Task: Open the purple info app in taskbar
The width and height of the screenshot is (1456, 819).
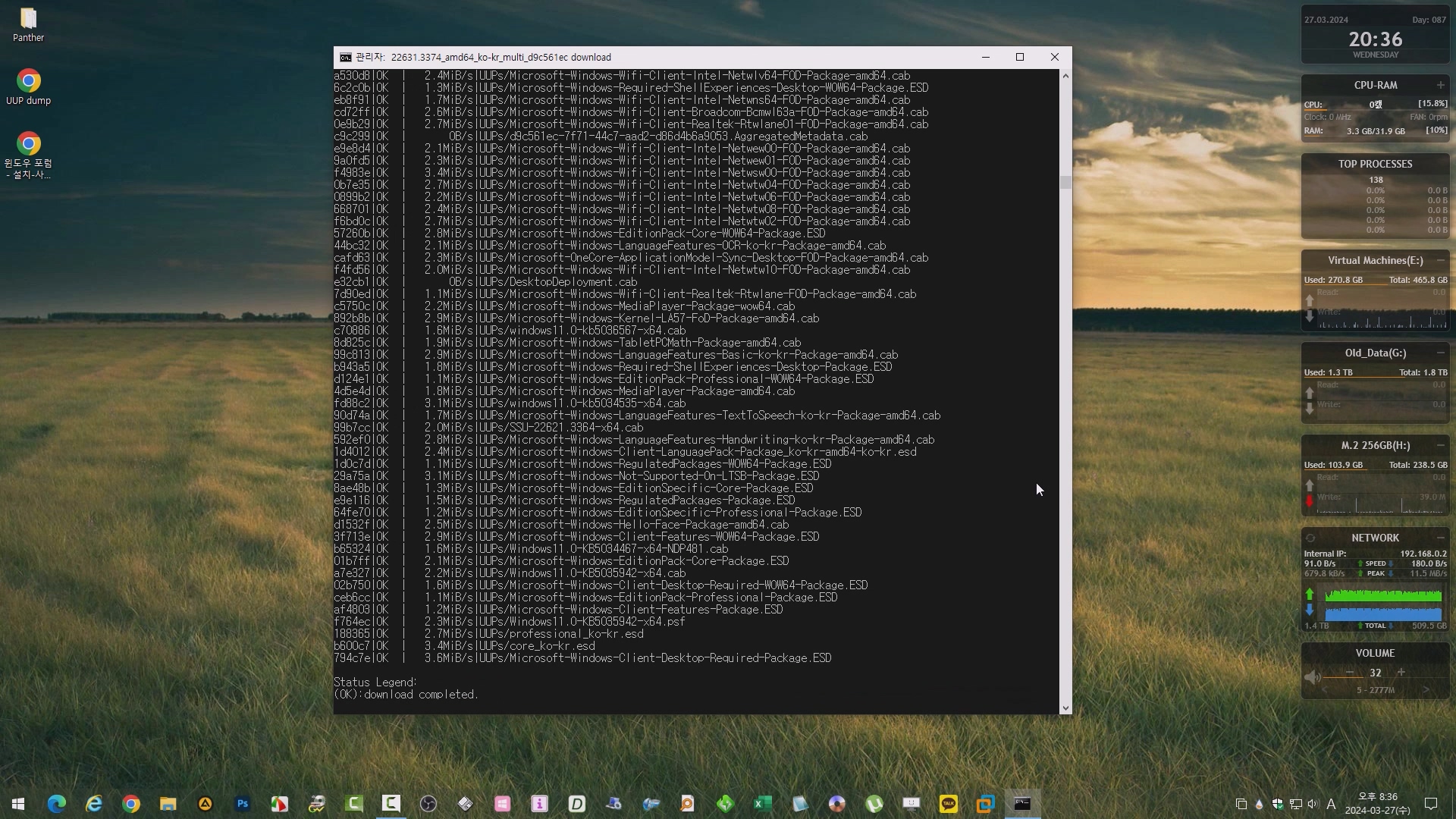Action: pos(540,804)
